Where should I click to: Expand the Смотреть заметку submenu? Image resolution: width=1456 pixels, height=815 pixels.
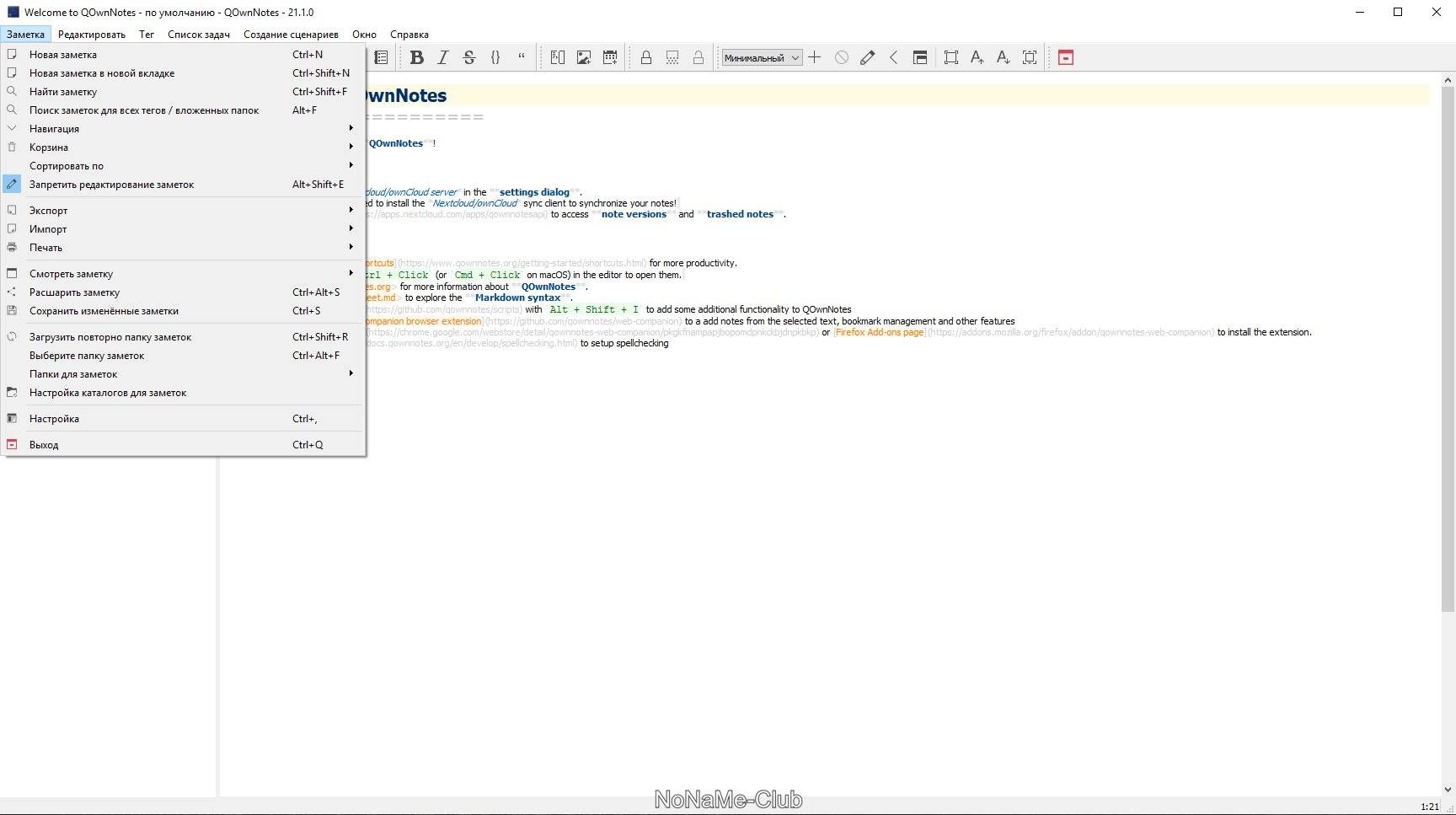184,274
